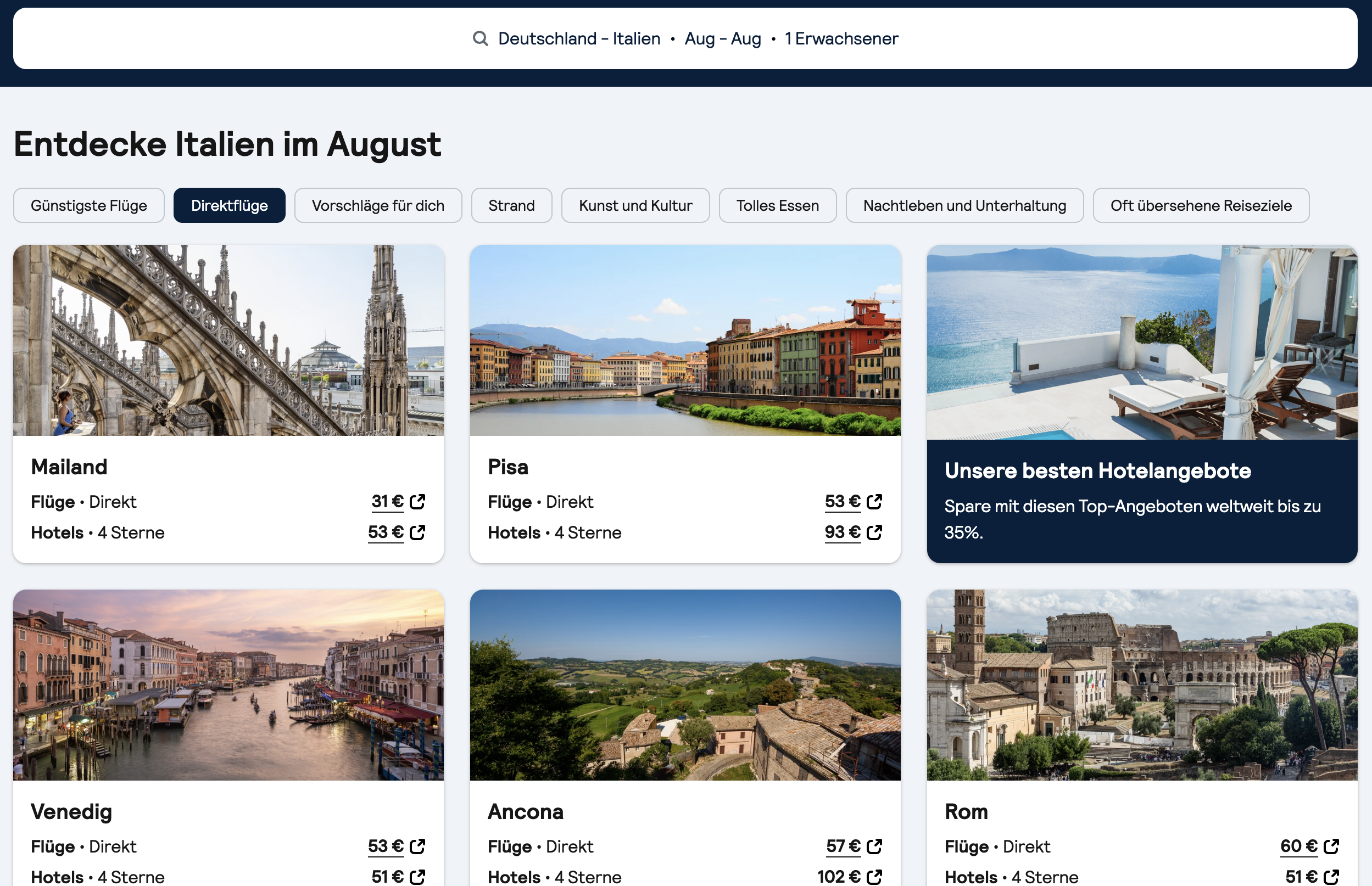Click the Mailand city title

[x=69, y=467]
